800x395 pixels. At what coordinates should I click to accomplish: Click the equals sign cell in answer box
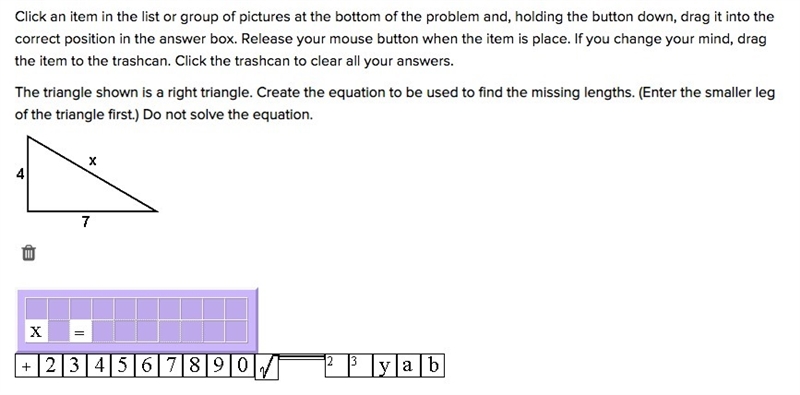80,332
